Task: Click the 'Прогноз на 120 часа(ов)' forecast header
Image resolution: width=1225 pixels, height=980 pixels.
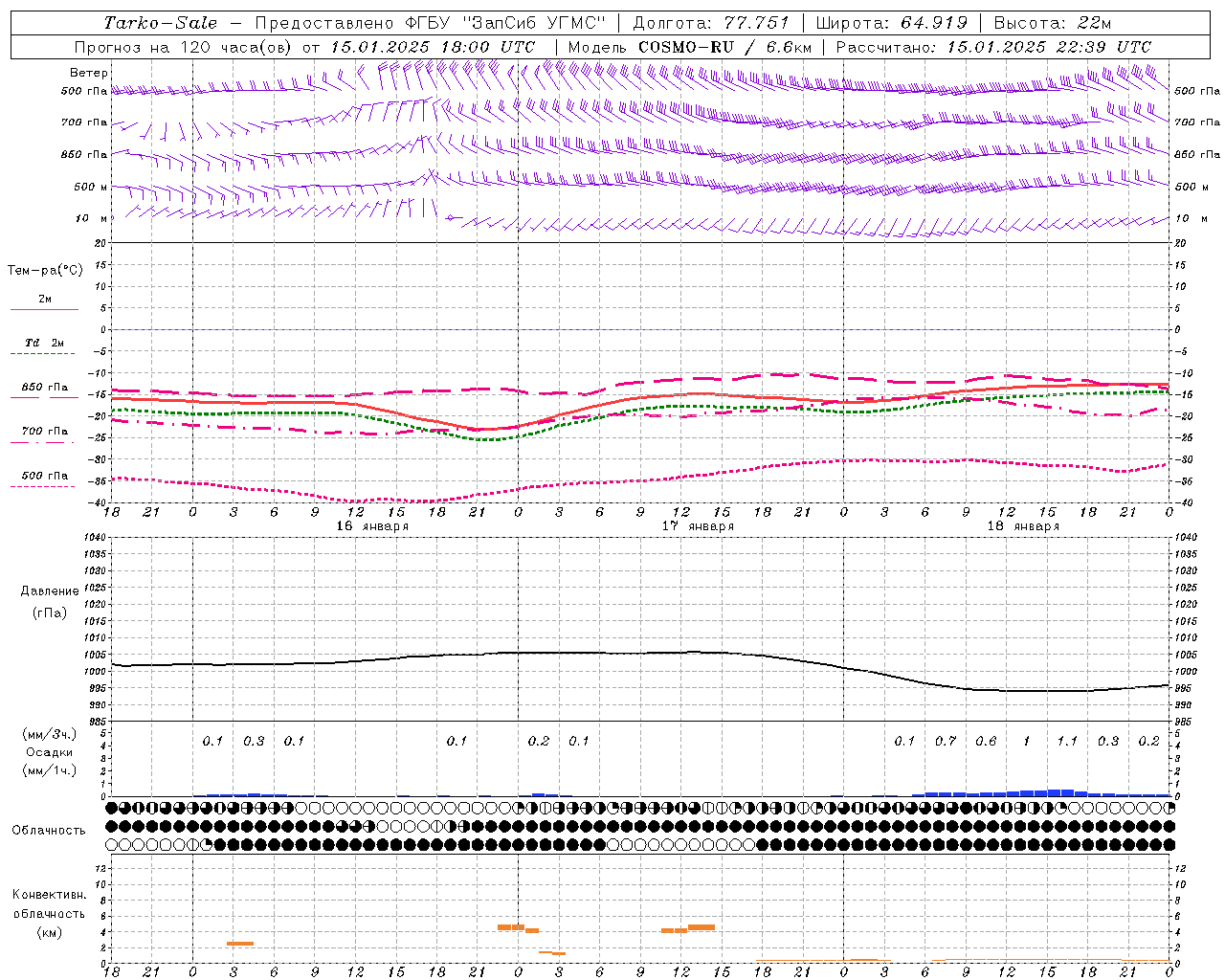Action: click(x=184, y=47)
